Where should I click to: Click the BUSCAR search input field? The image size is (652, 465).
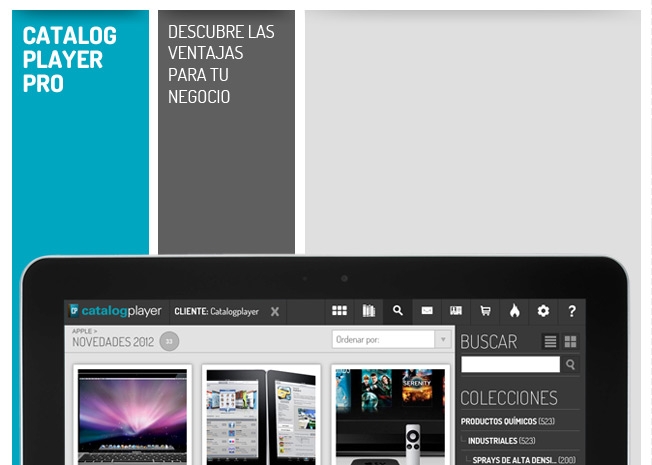(511, 364)
